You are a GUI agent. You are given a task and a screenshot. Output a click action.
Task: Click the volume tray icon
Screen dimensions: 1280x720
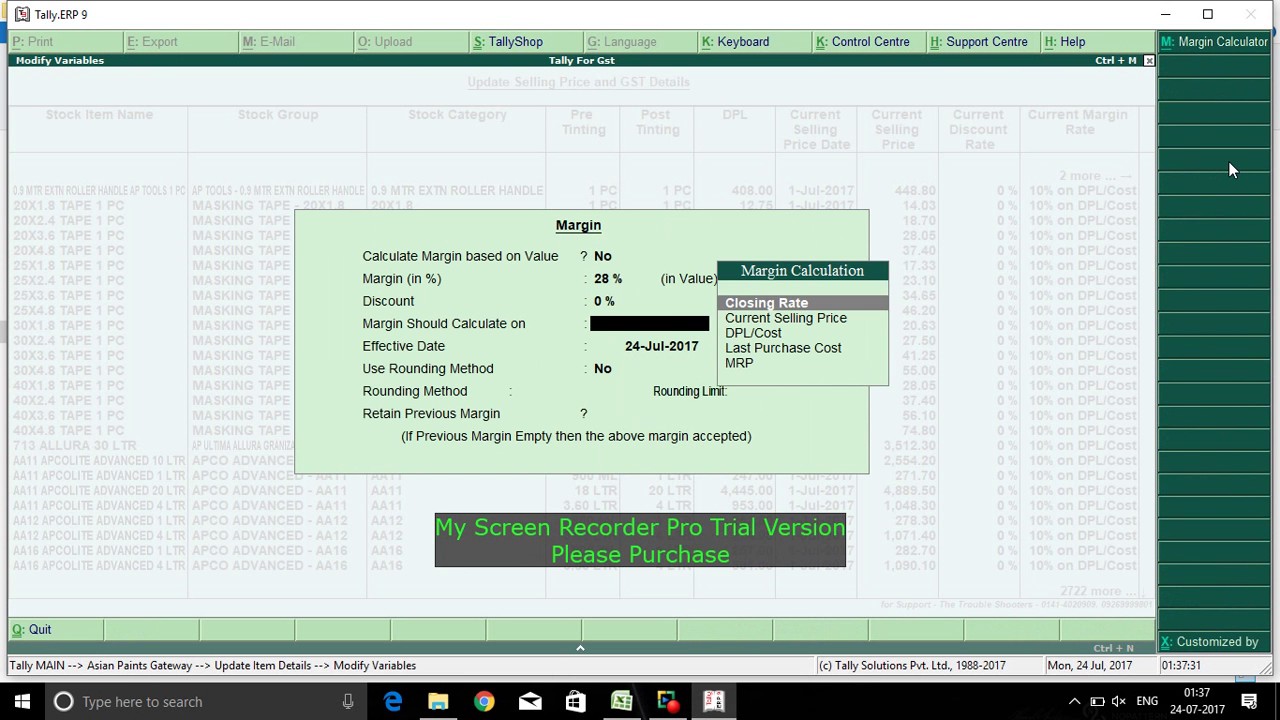tap(1119, 702)
